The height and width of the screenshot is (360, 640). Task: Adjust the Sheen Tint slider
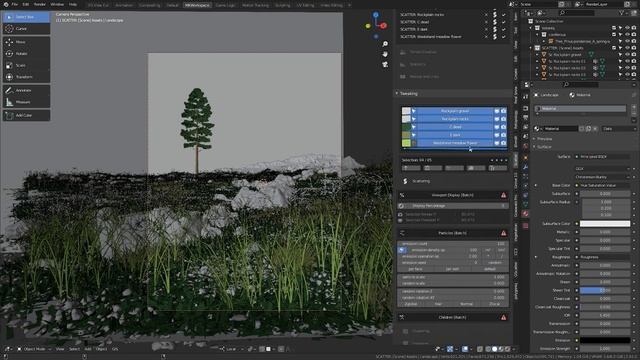tap(605, 290)
